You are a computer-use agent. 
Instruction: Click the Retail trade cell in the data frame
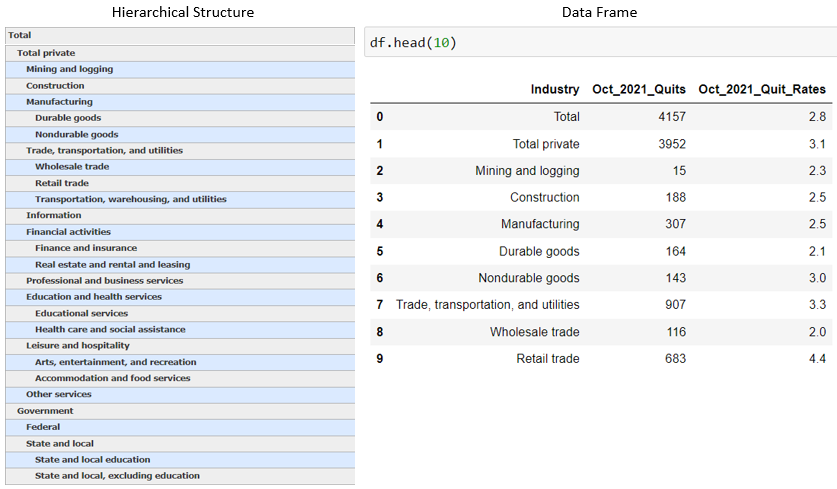(x=547, y=358)
